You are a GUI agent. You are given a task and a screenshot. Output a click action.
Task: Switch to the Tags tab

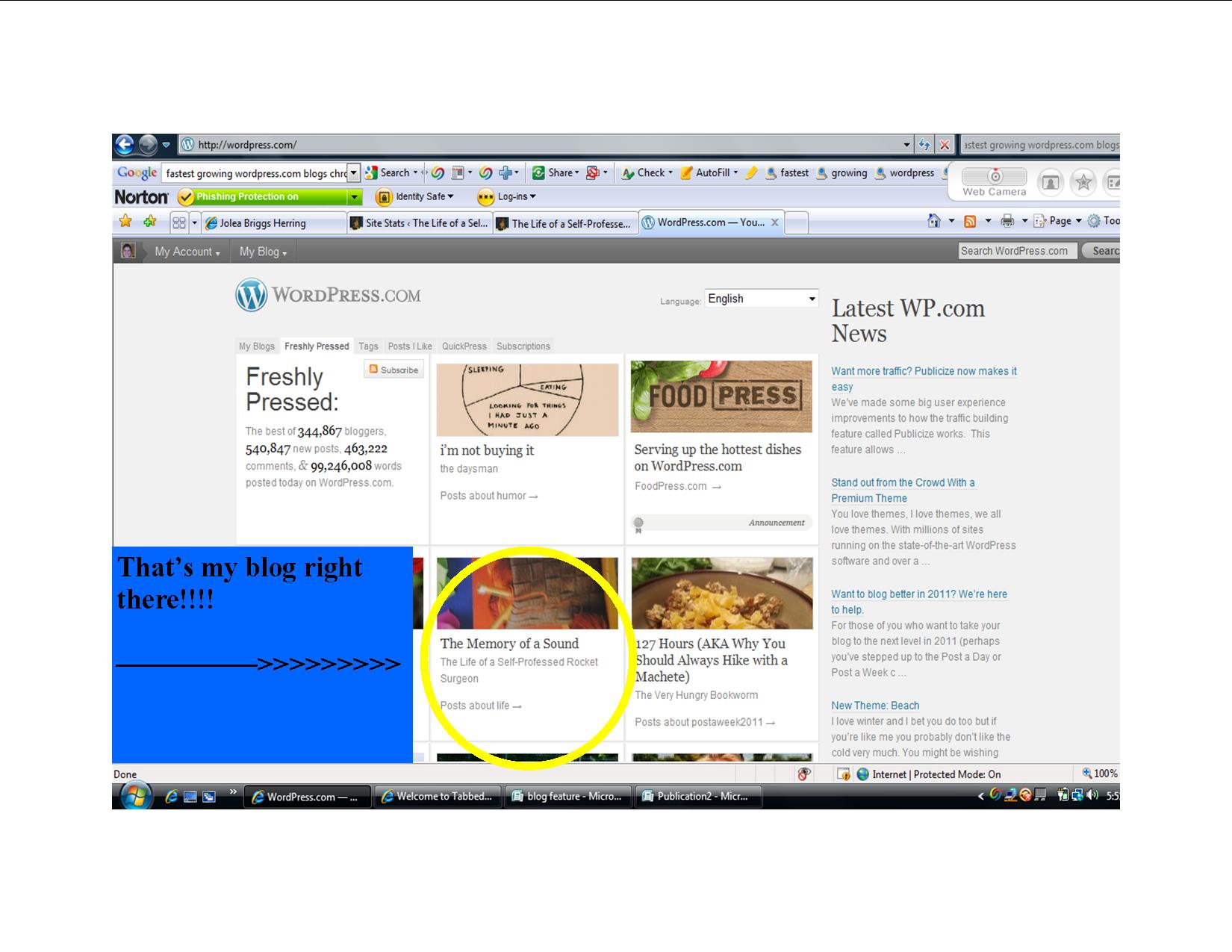pyautogui.click(x=368, y=346)
